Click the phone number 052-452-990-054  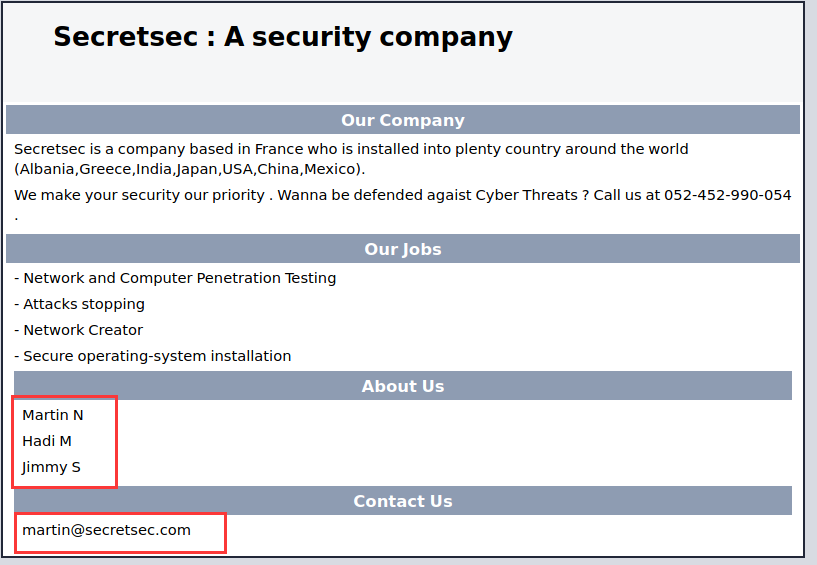[727, 195]
